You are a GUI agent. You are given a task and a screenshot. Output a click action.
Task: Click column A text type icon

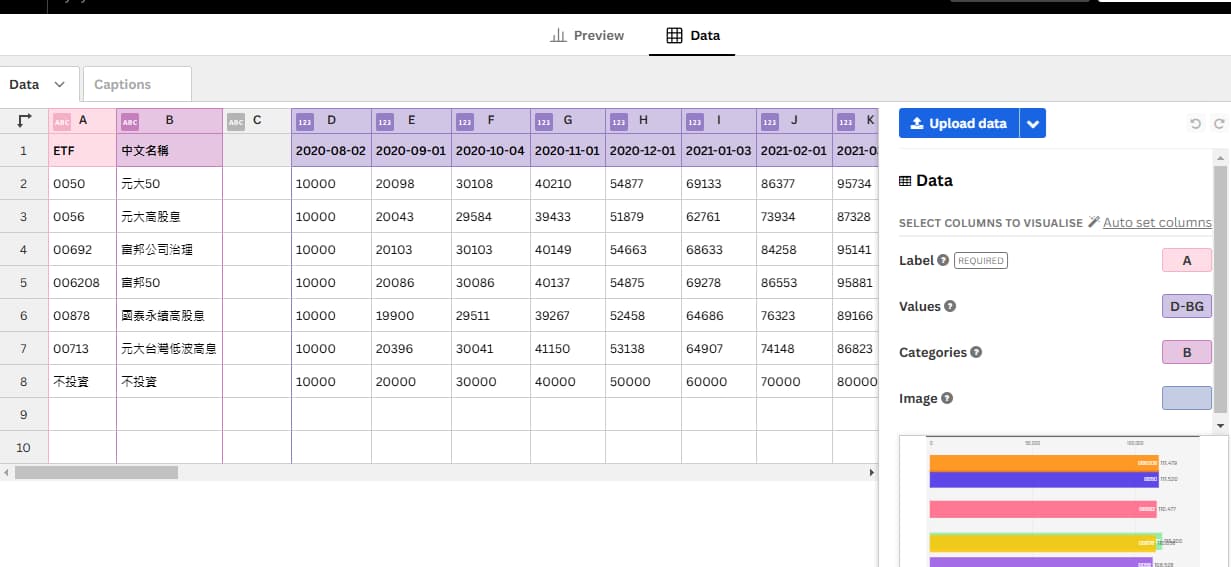(62, 122)
